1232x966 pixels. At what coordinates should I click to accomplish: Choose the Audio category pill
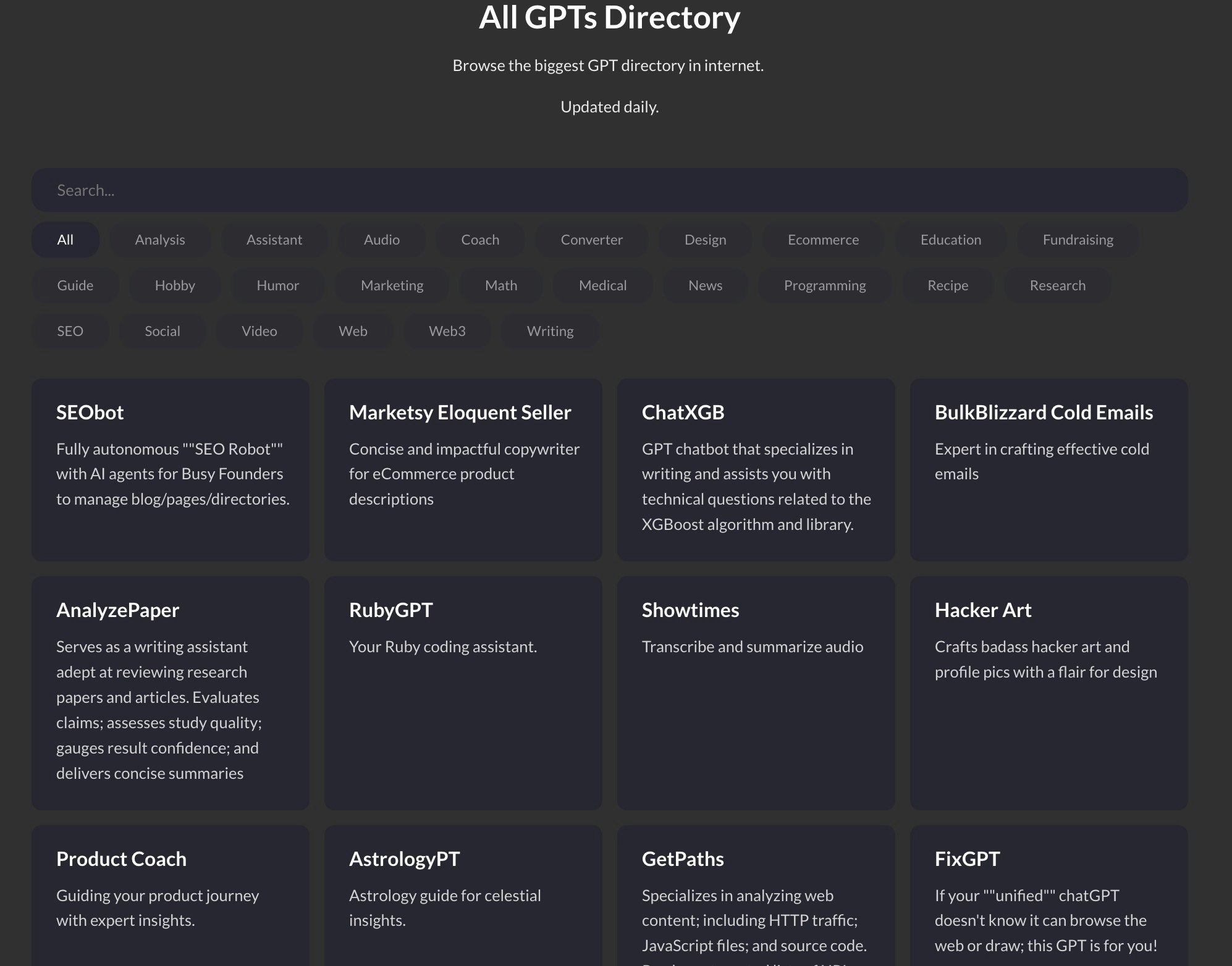coord(381,240)
